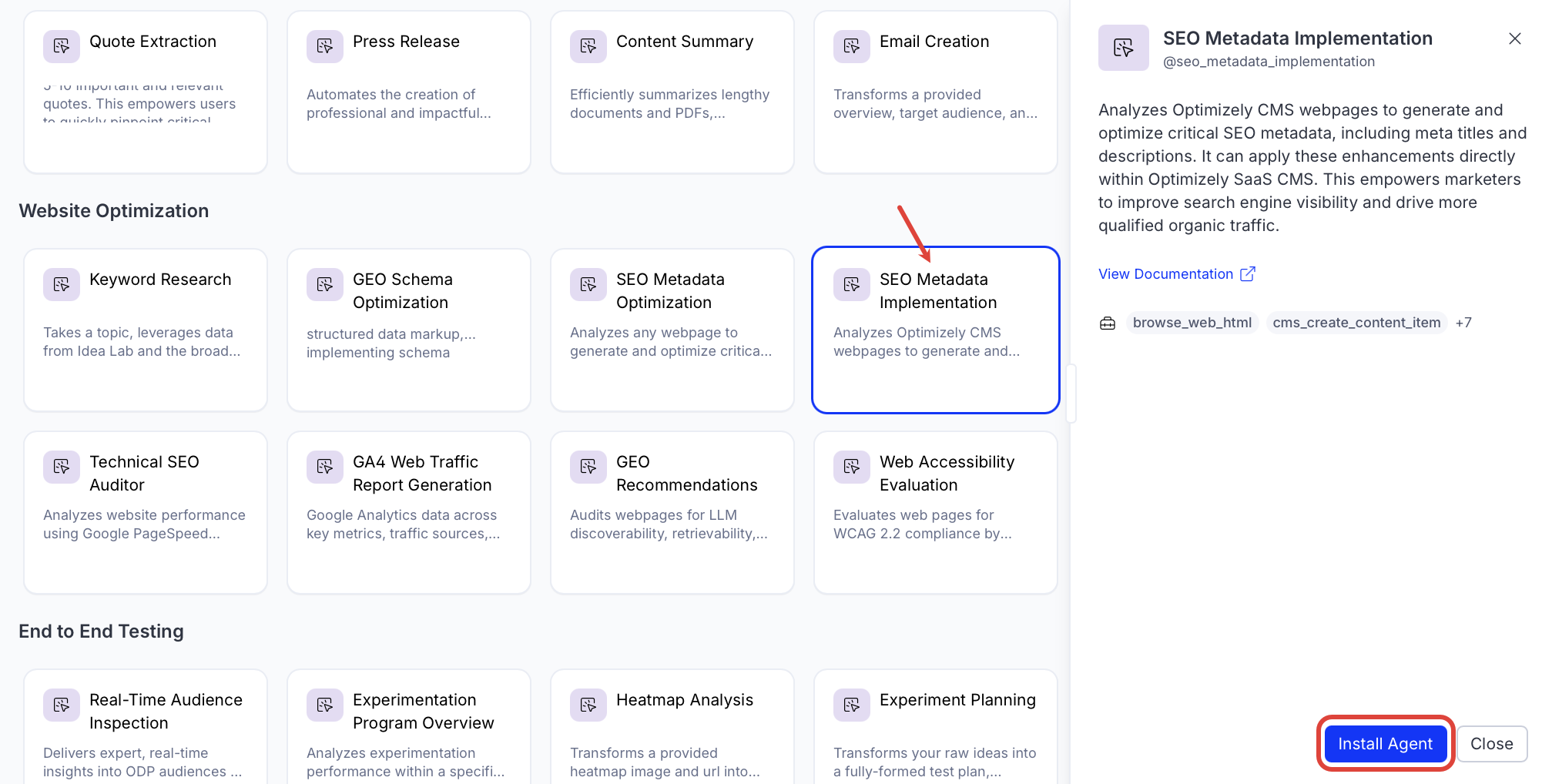
Task: Open the SEO Metadata Optimization agent card
Action: coord(672,330)
